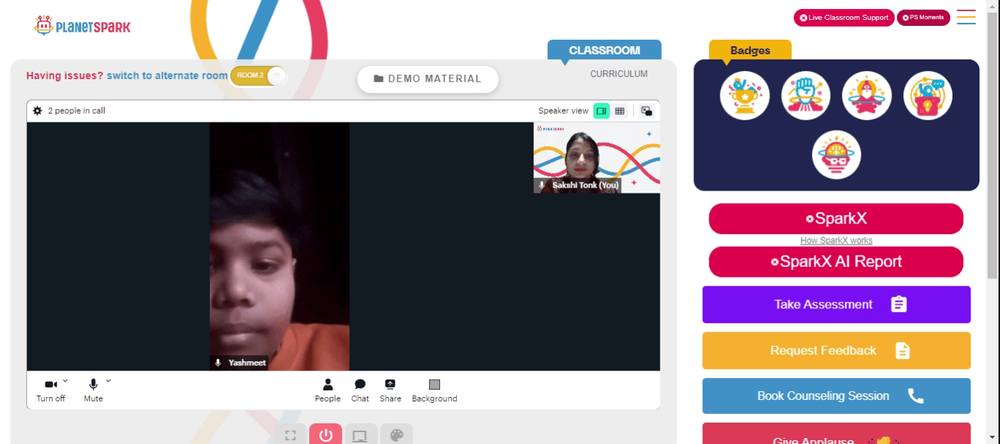The height and width of the screenshot is (444, 1000).
Task: Click the PlanetSpark logo
Action: [82, 26]
